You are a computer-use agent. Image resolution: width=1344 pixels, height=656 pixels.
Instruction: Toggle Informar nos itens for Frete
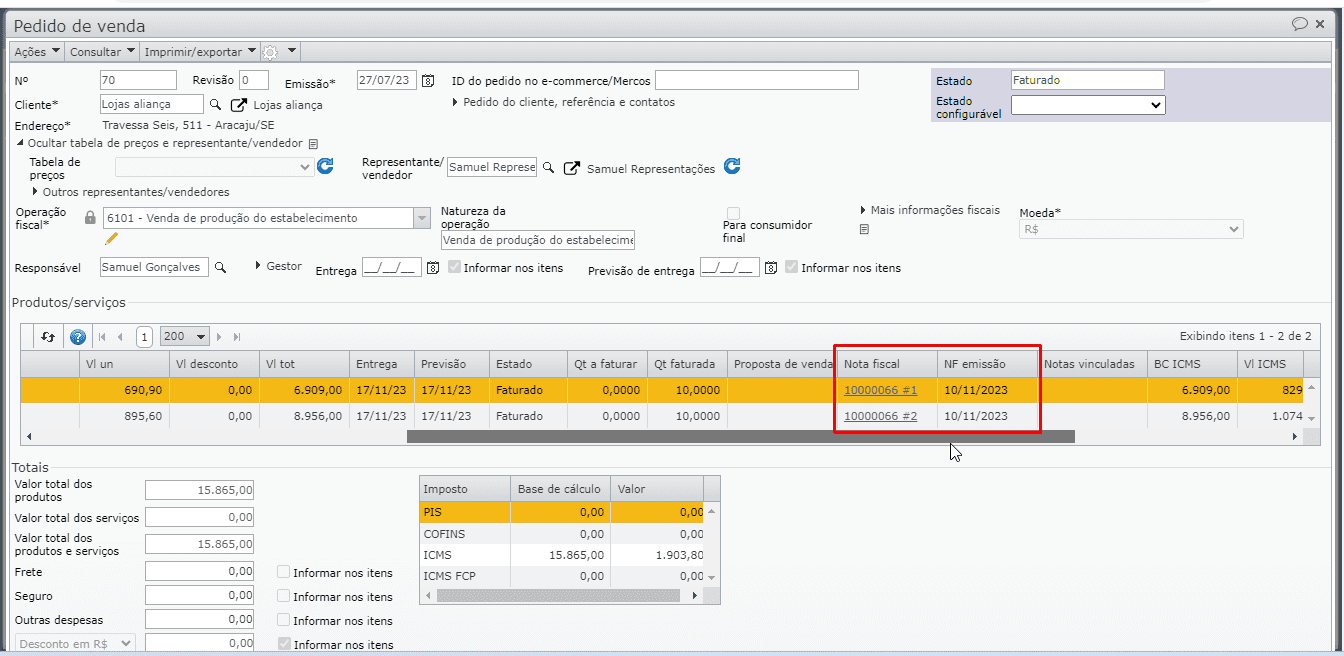[284, 572]
